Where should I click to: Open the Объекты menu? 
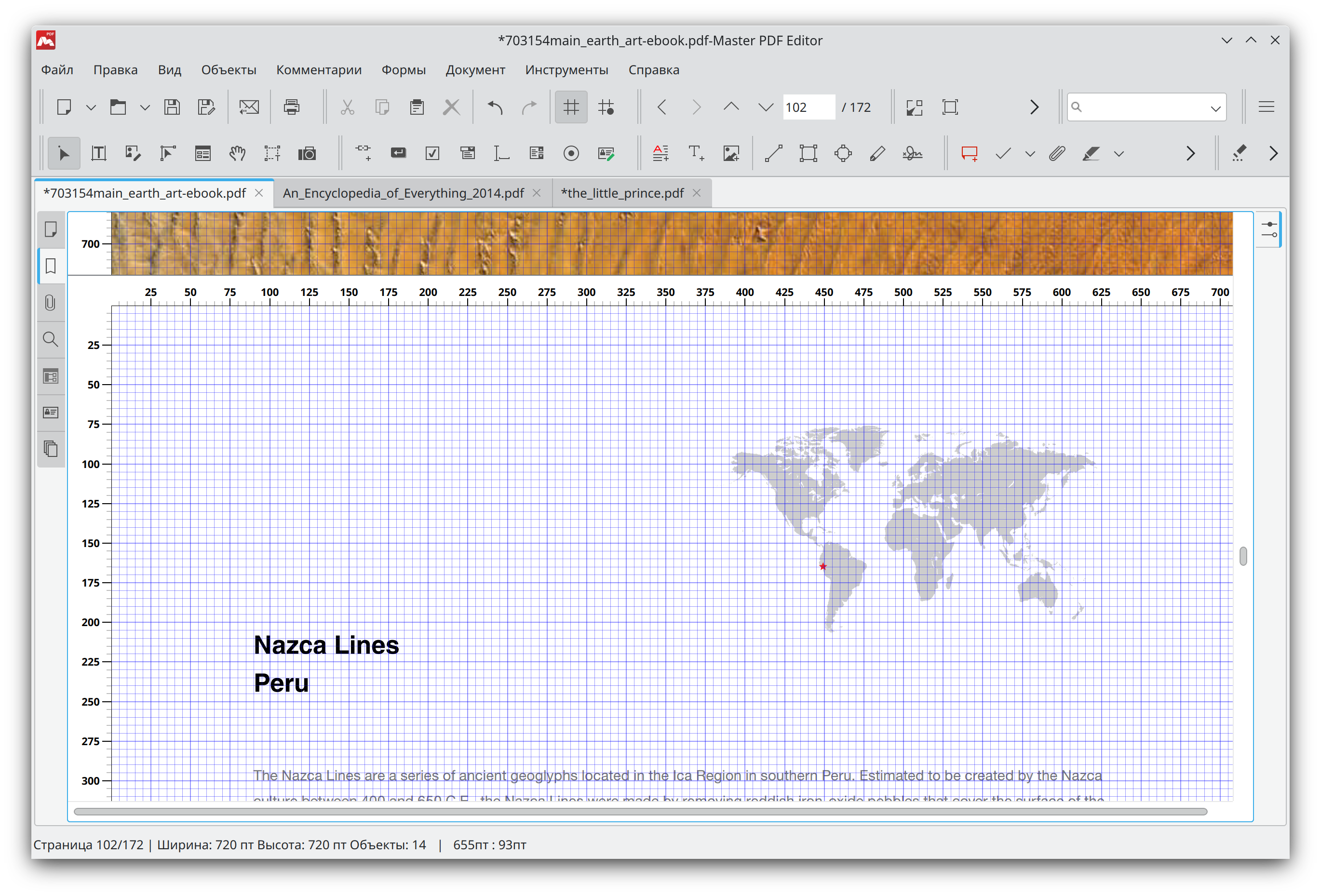click(229, 69)
